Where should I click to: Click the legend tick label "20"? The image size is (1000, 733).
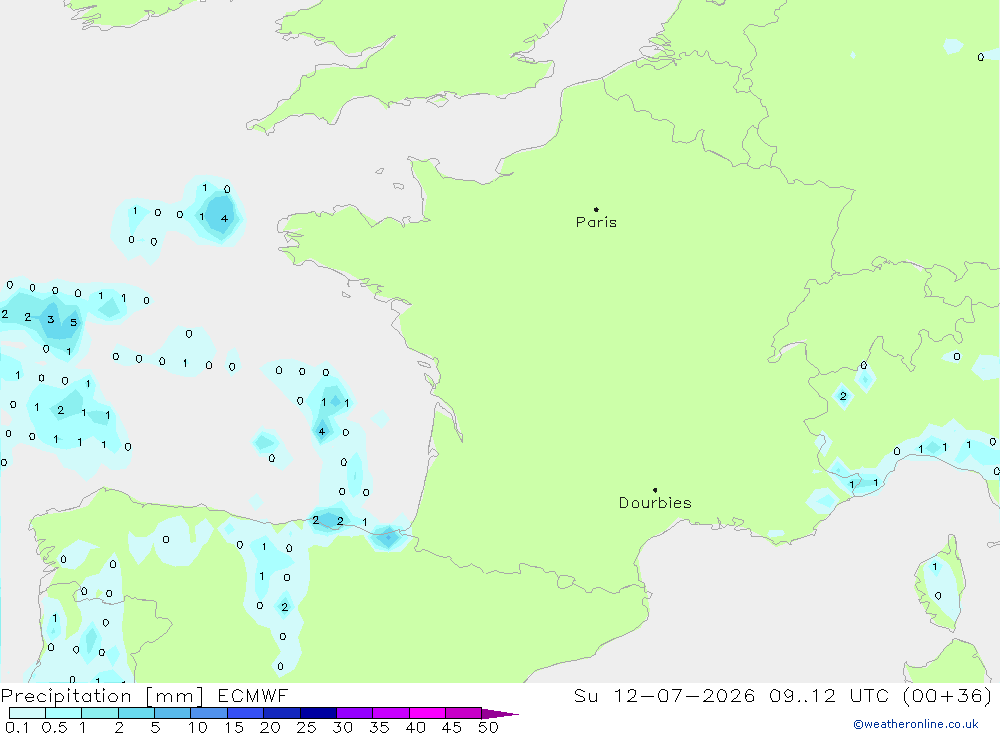coord(270,727)
